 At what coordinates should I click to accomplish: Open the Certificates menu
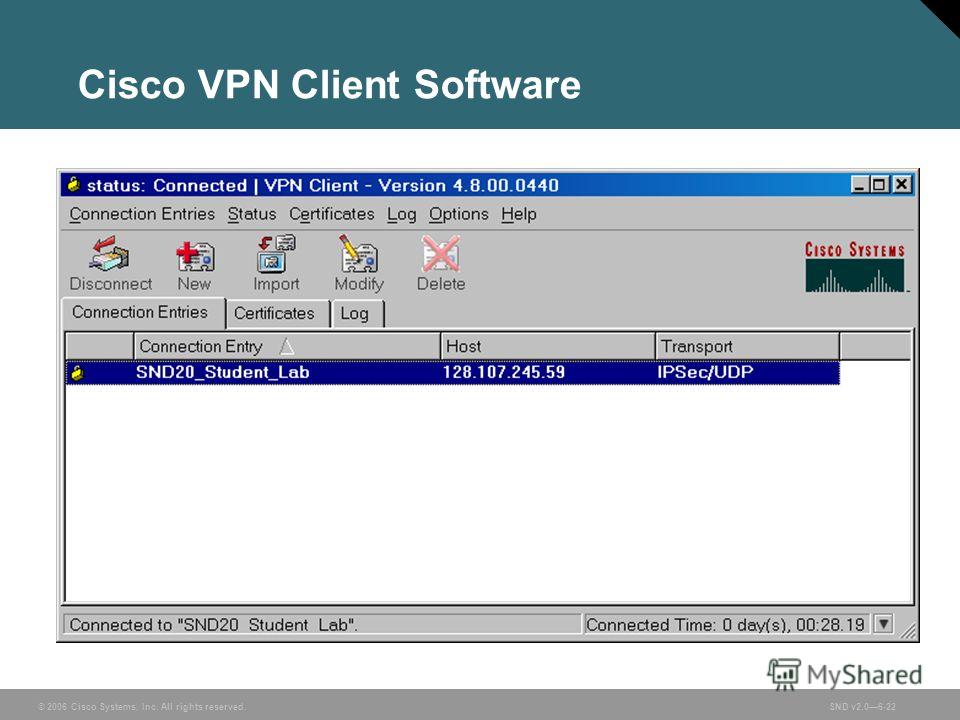coord(331,214)
